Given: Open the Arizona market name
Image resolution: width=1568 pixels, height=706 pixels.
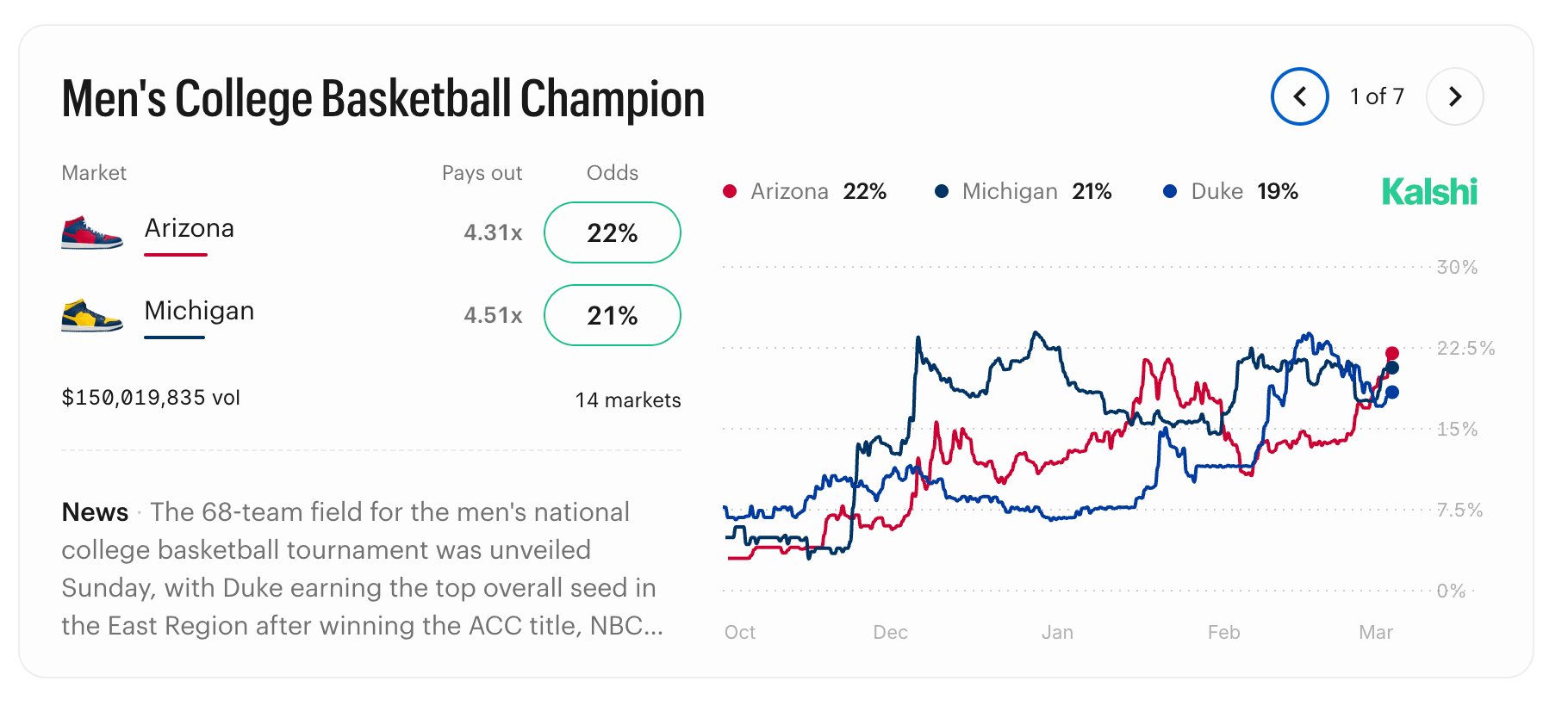Looking at the screenshot, I should (189, 228).
